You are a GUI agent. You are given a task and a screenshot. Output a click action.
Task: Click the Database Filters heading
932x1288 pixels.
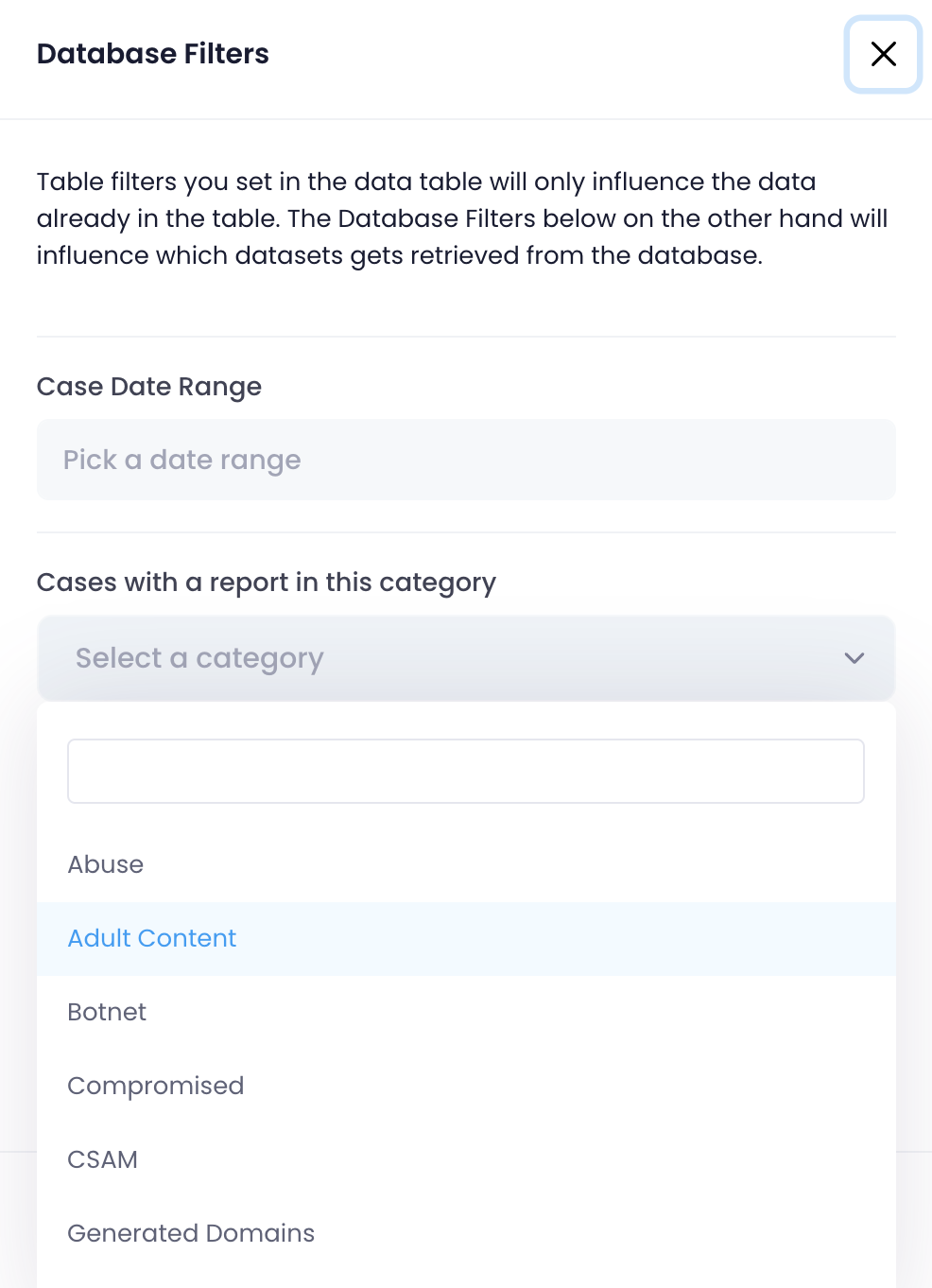tap(153, 54)
